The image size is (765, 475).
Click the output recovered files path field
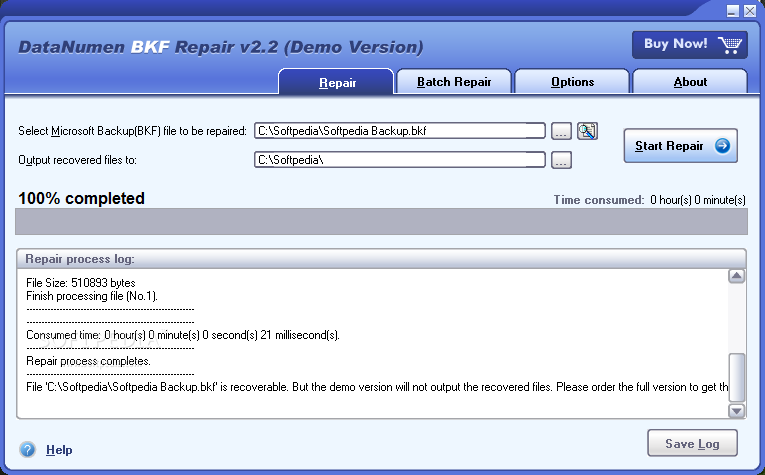coord(400,159)
